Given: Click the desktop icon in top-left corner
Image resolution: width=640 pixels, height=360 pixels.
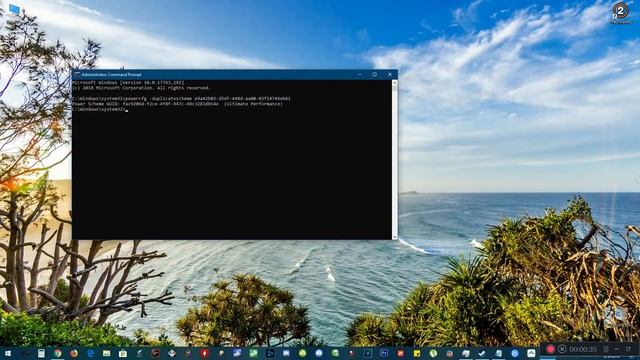Looking at the screenshot, I should tap(14, 9).
